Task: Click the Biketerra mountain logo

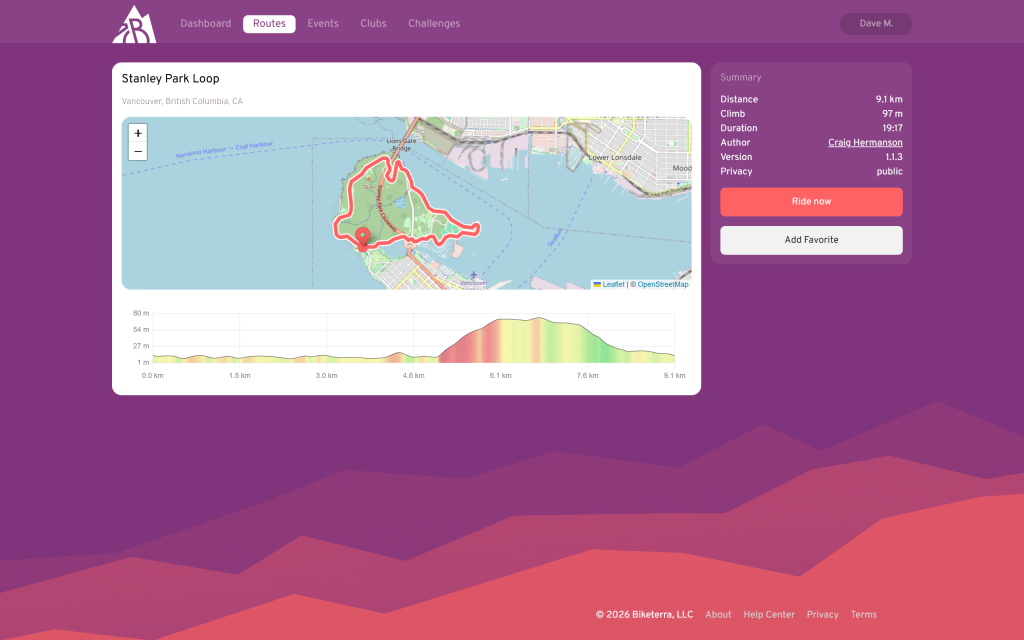Action: [133, 24]
